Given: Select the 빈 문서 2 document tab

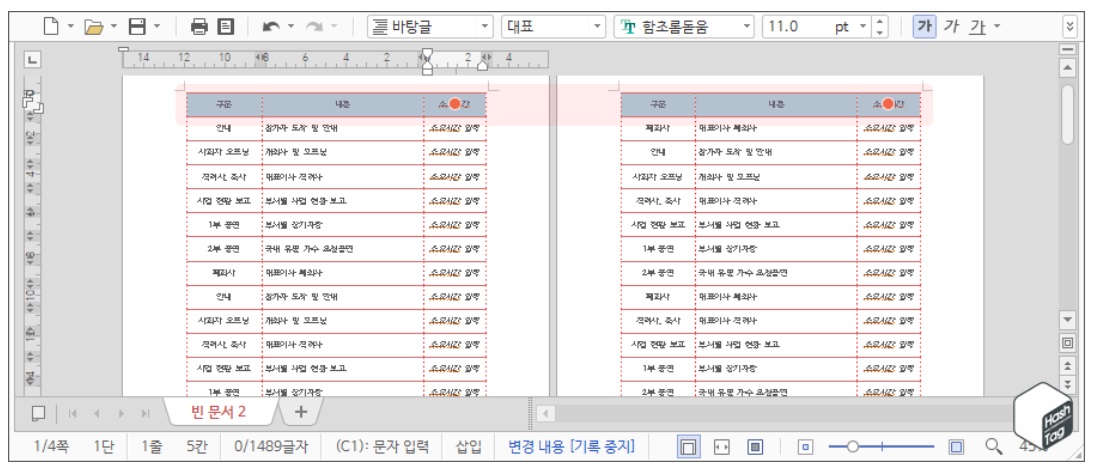Looking at the screenshot, I should point(218,412).
